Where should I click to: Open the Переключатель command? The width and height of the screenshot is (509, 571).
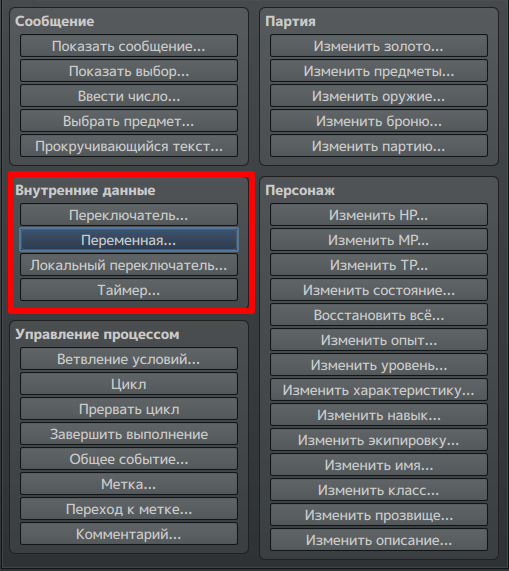(129, 215)
